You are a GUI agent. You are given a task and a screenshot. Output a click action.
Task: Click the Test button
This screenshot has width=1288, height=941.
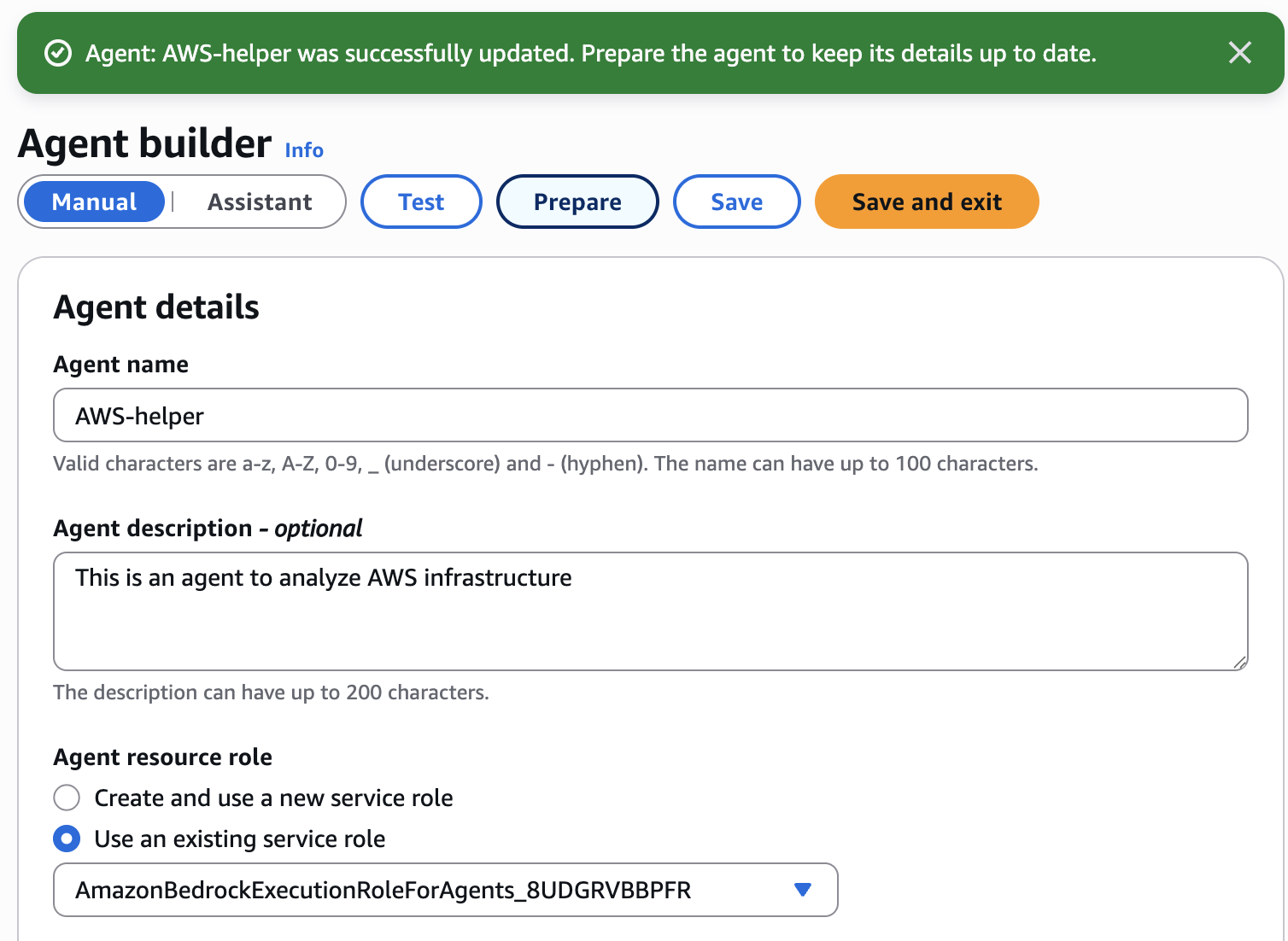421,202
